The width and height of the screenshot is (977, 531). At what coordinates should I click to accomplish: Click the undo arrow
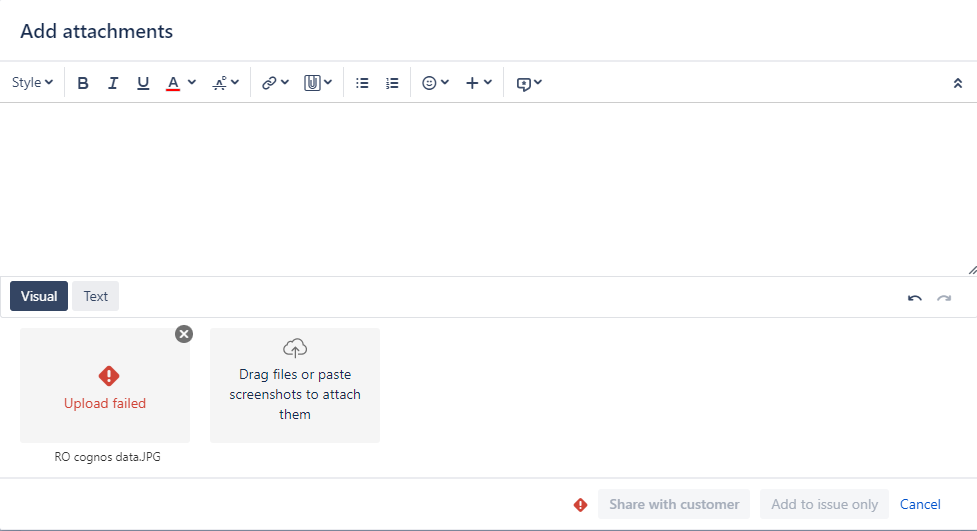click(x=915, y=298)
